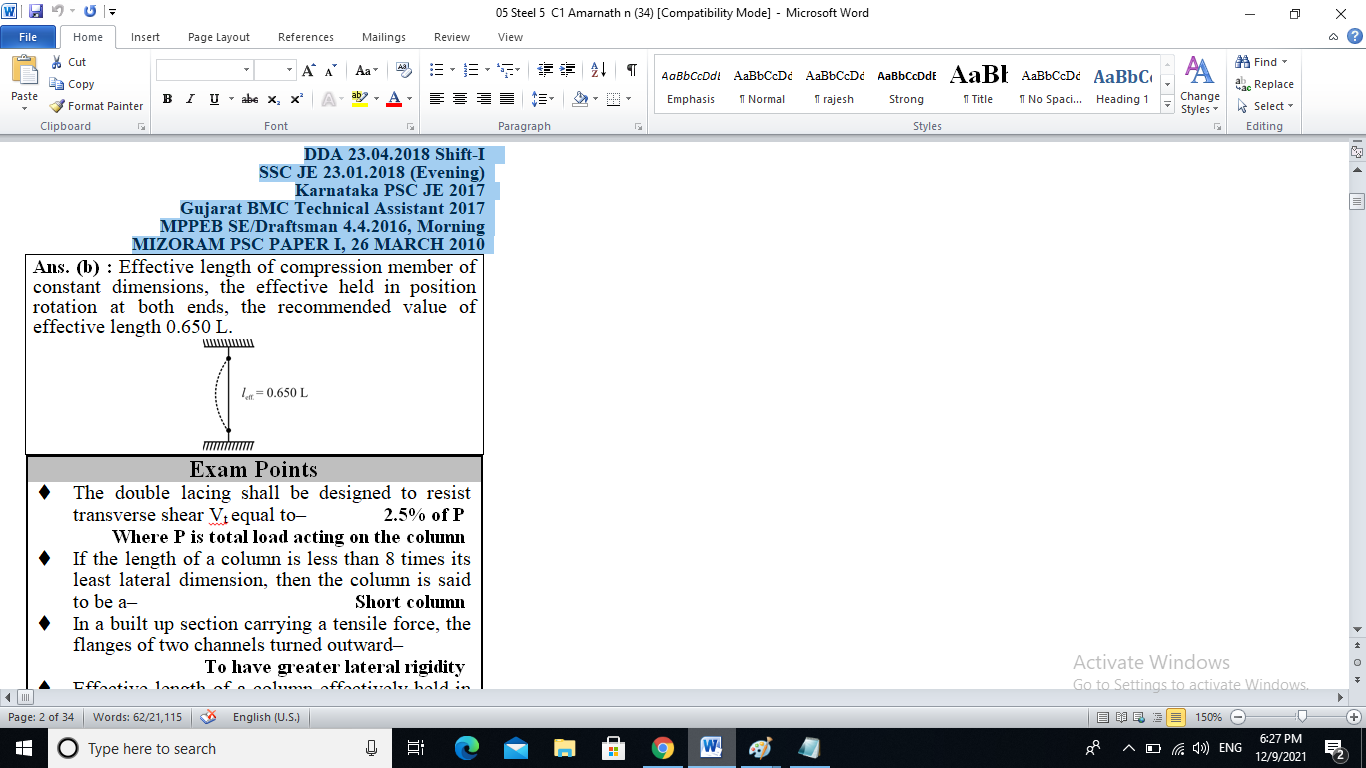
Task: Open Word Help question mark
Action: click(1354, 37)
